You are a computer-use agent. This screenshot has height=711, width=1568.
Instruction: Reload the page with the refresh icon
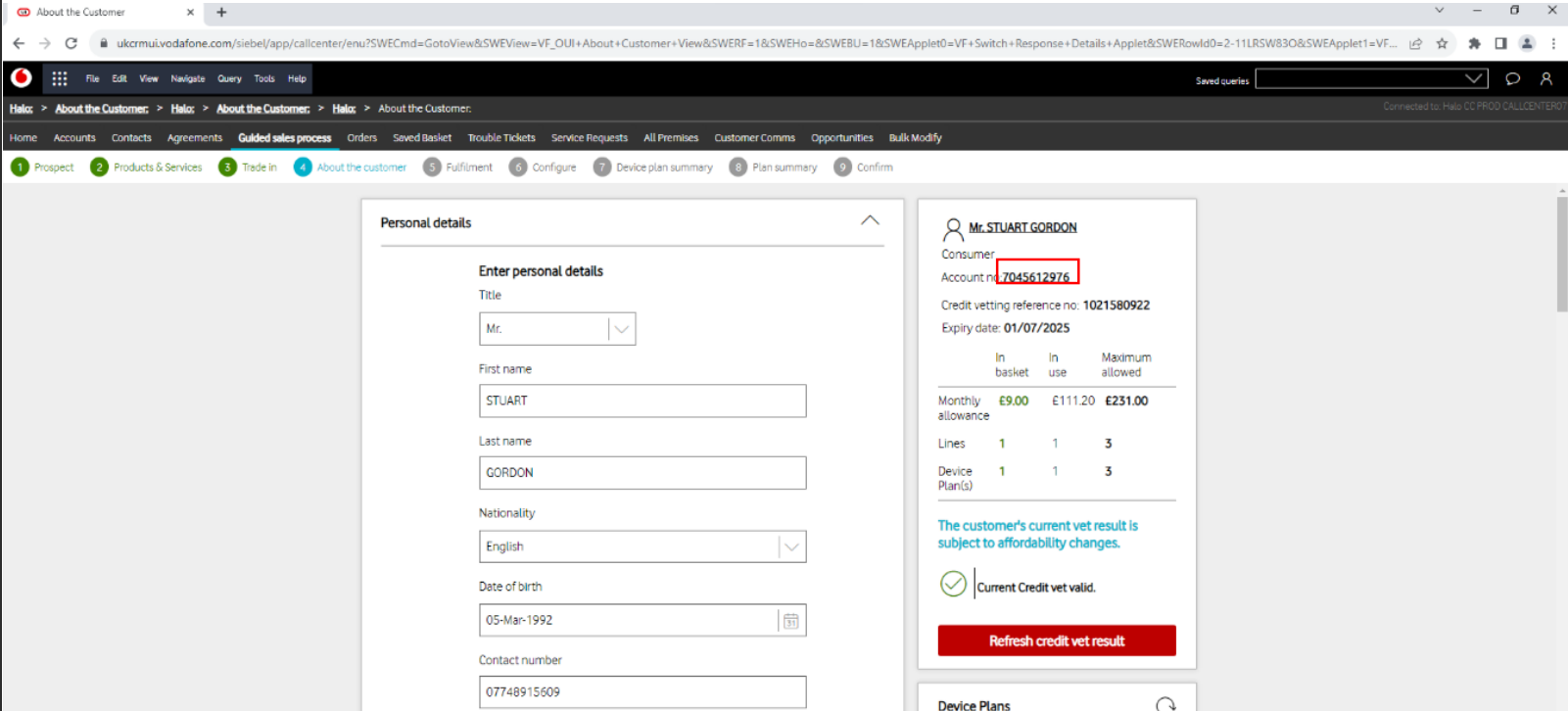pos(71,43)
